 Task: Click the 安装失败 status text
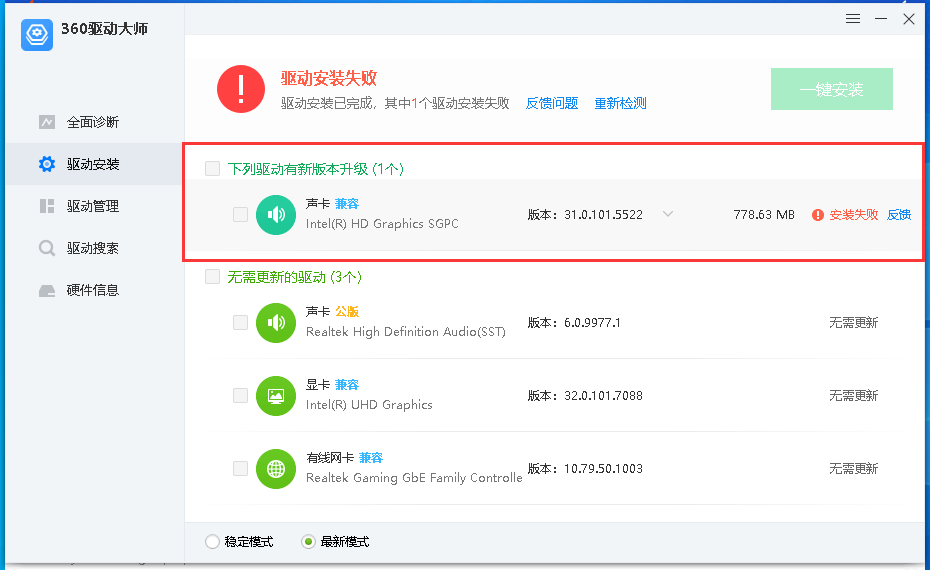(853, 215)
